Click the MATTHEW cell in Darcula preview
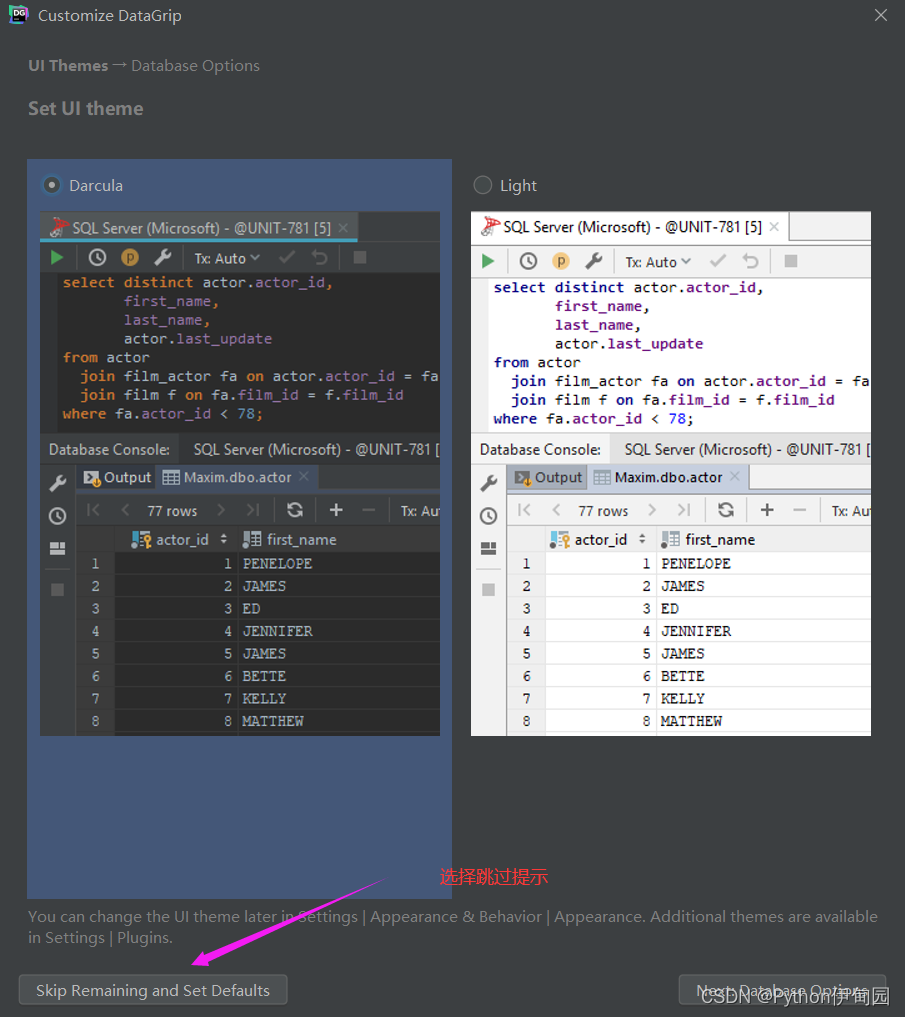Image resolution: width=905 pixels, height=1017 pixels. (273, 721)
